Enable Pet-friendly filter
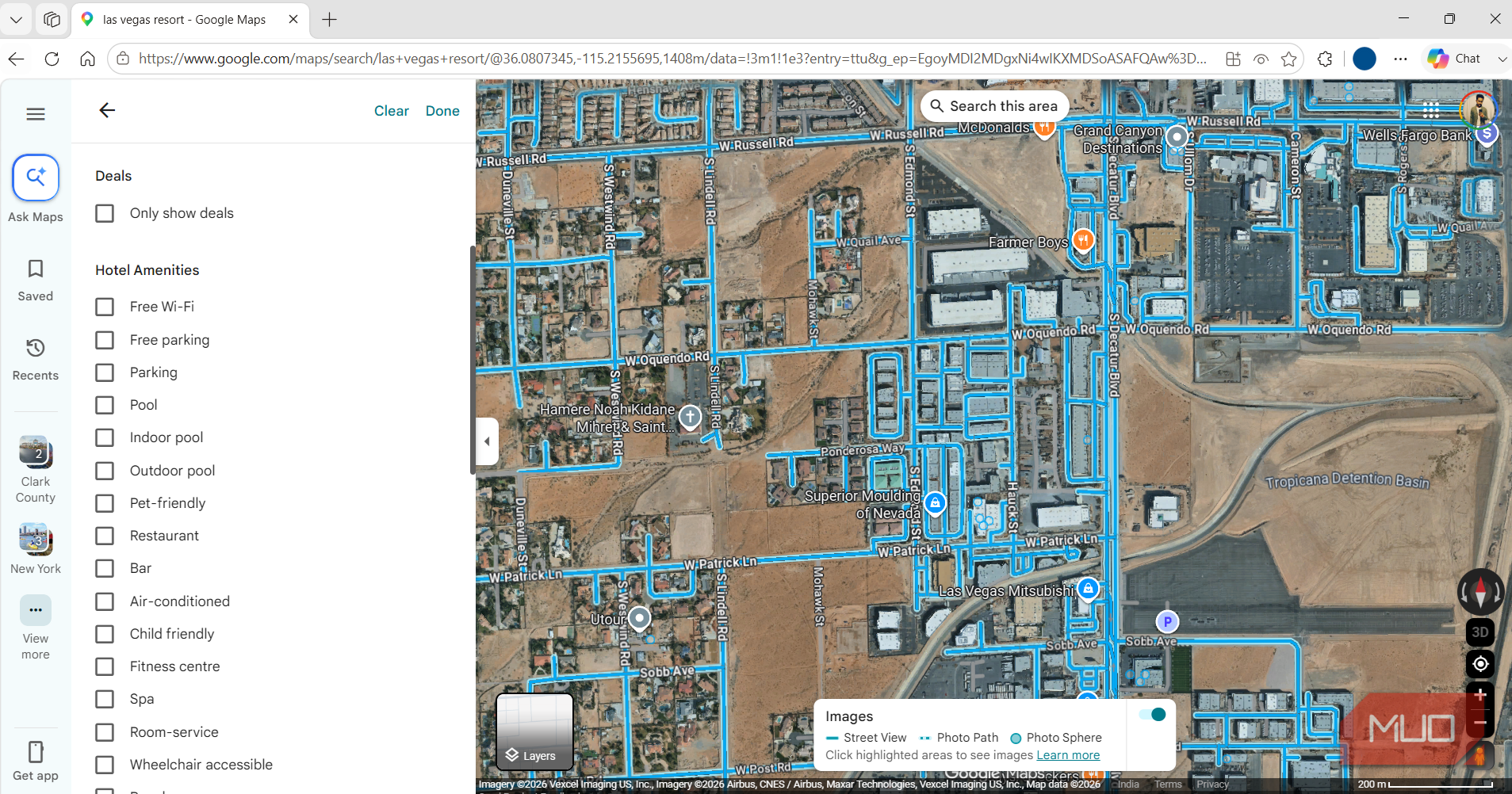1512x794 pixels. [x=105, y=503]
